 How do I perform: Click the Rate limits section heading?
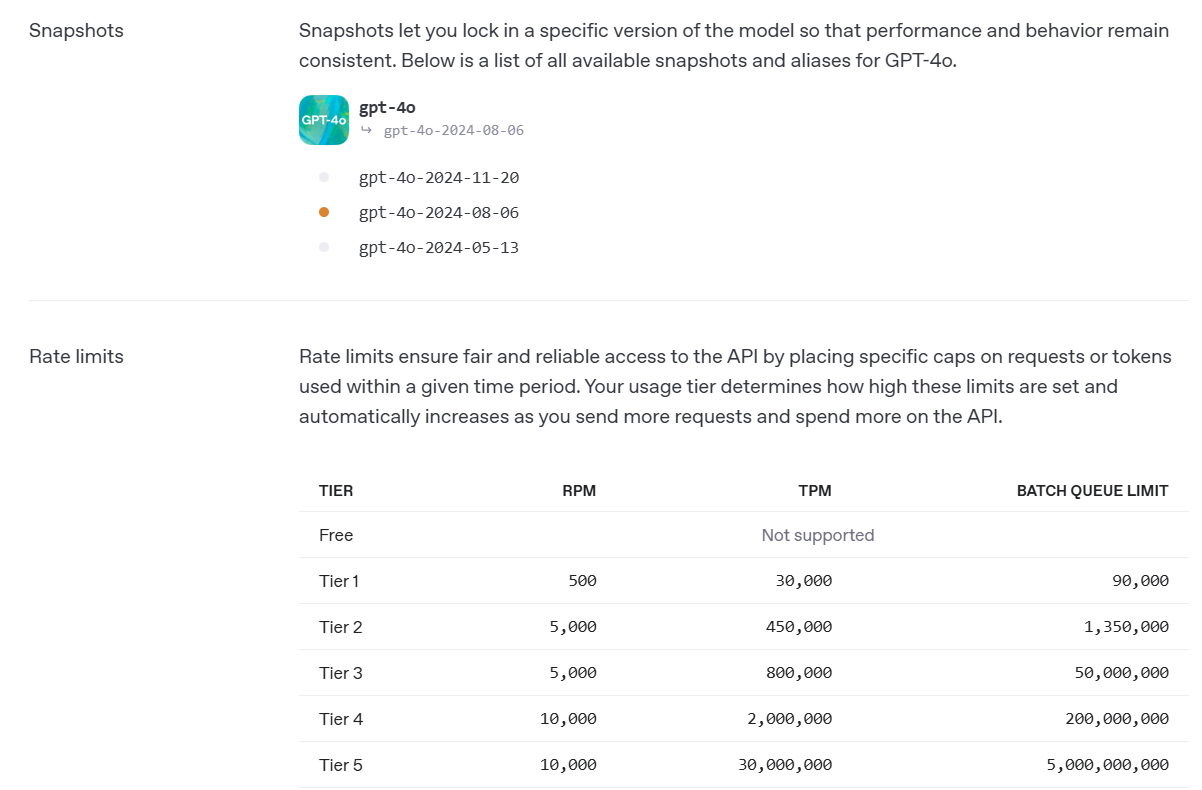(76, 356)
